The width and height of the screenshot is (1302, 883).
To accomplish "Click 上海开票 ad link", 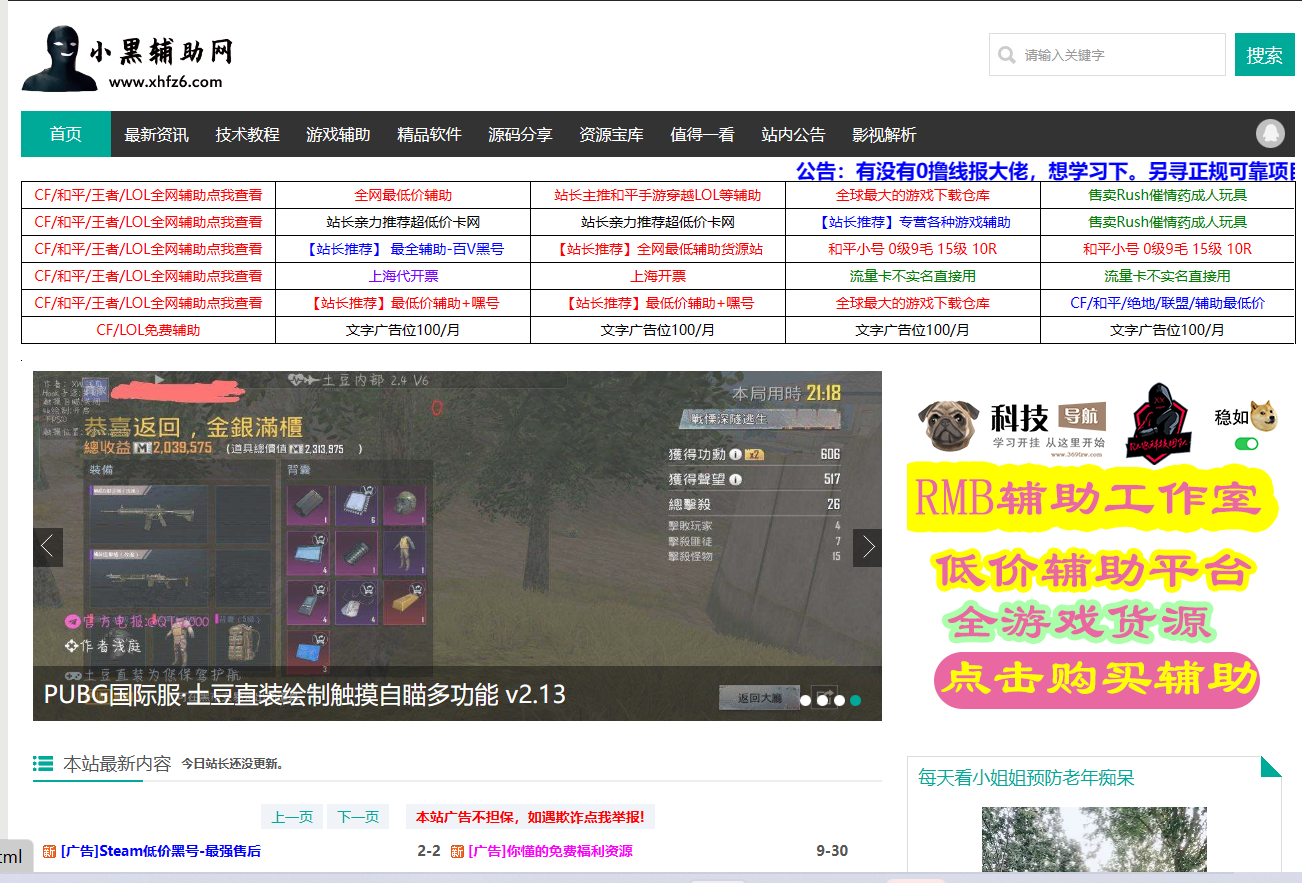I will 658,276.
